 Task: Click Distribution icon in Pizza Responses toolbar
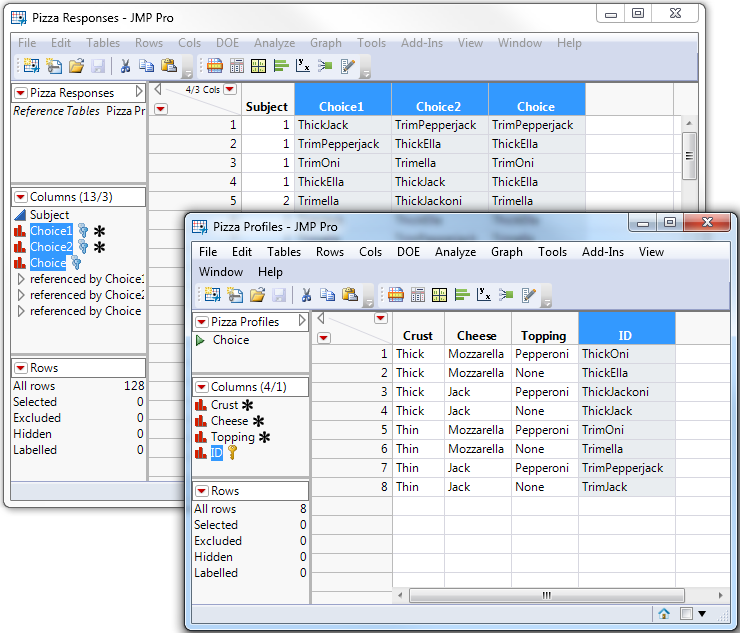(x=279, y=66)
